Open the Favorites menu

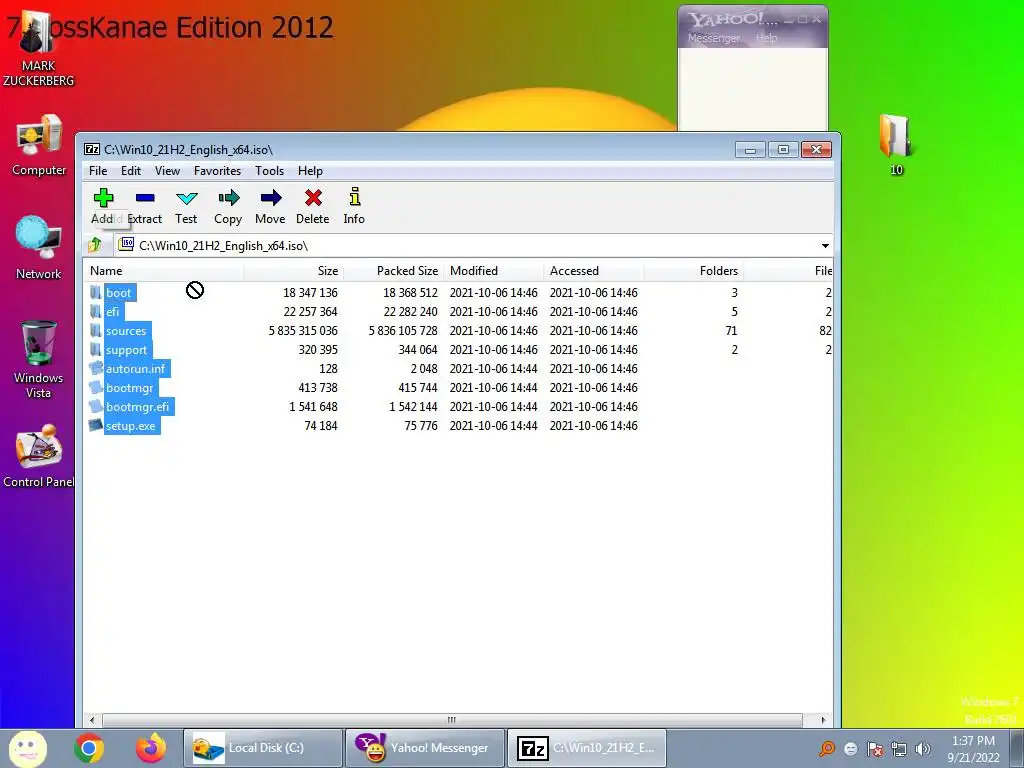click(x=217, y=170)
